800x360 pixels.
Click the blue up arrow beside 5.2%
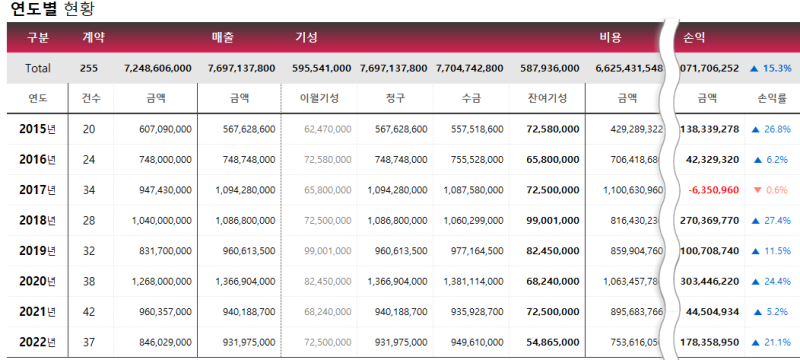pos(758,312)
